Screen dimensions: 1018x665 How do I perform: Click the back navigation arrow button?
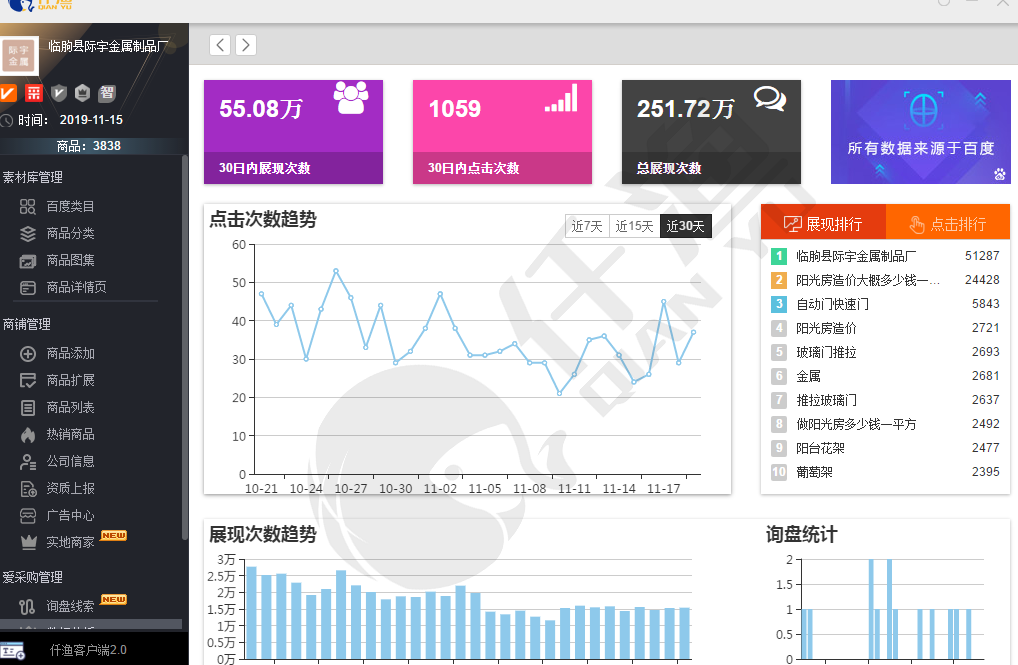click(220, 45)
